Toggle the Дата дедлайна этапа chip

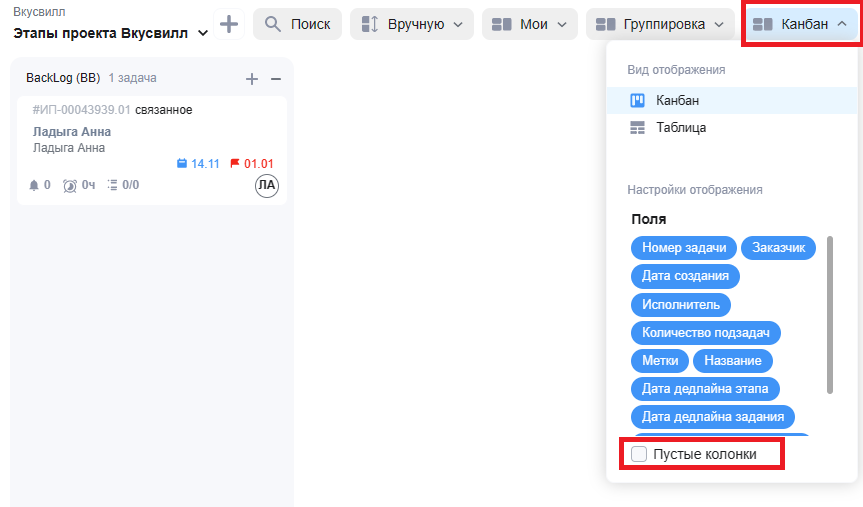tap(705, 389)
